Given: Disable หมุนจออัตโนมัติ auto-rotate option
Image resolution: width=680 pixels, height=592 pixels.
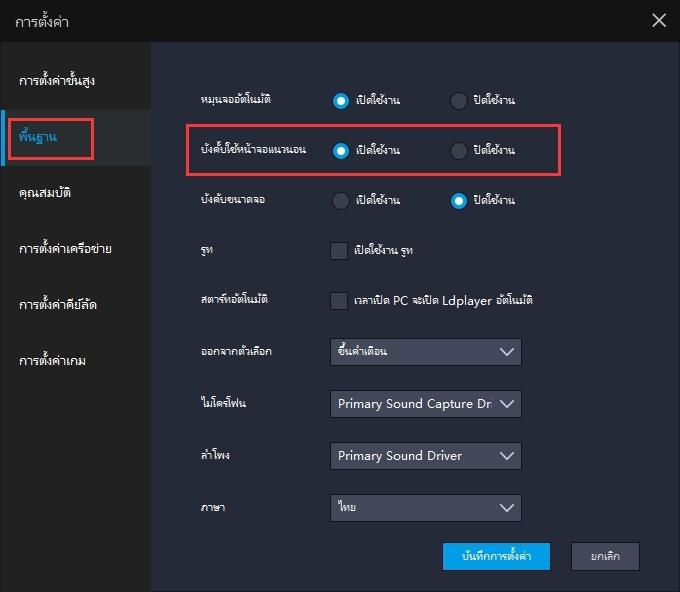Looking at the screenshot, I should (459, 100).
